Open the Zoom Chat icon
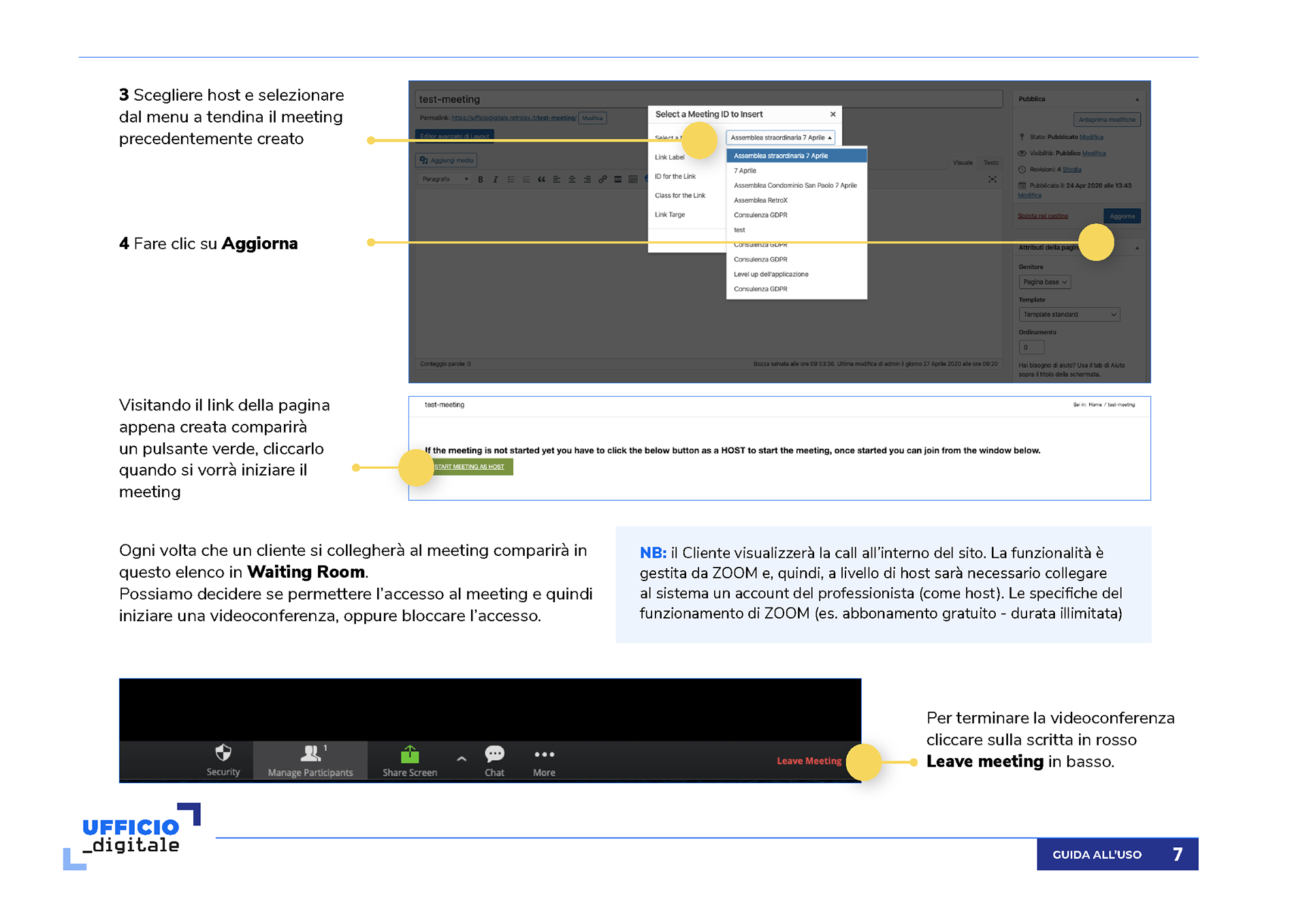 click(494, 754)
